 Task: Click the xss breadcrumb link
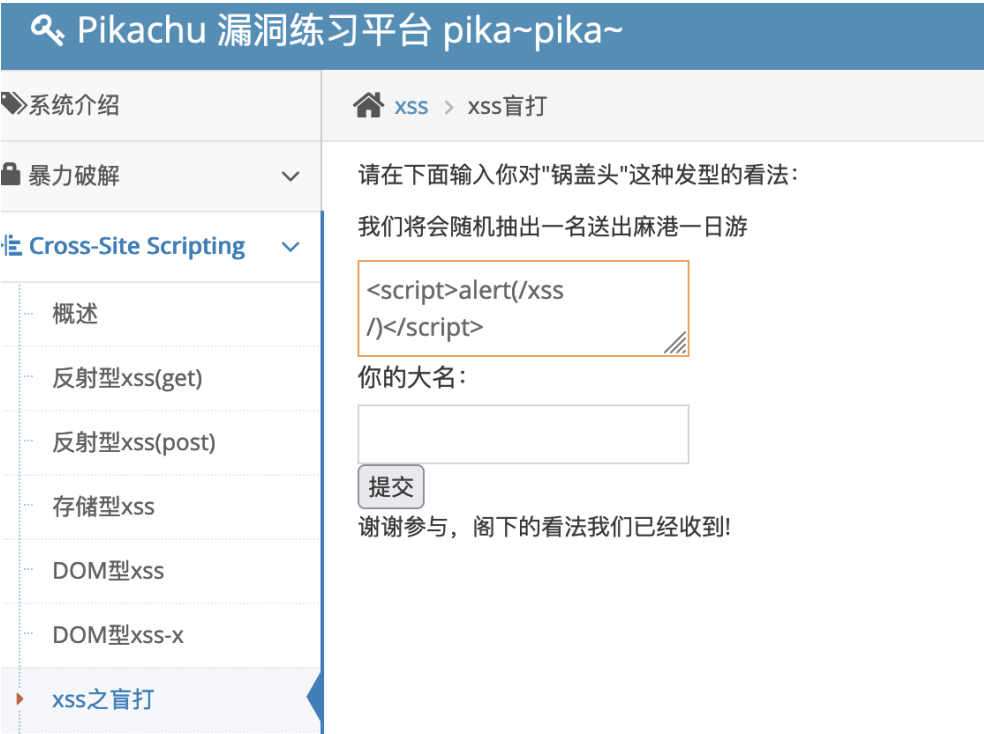click(411, 107)
